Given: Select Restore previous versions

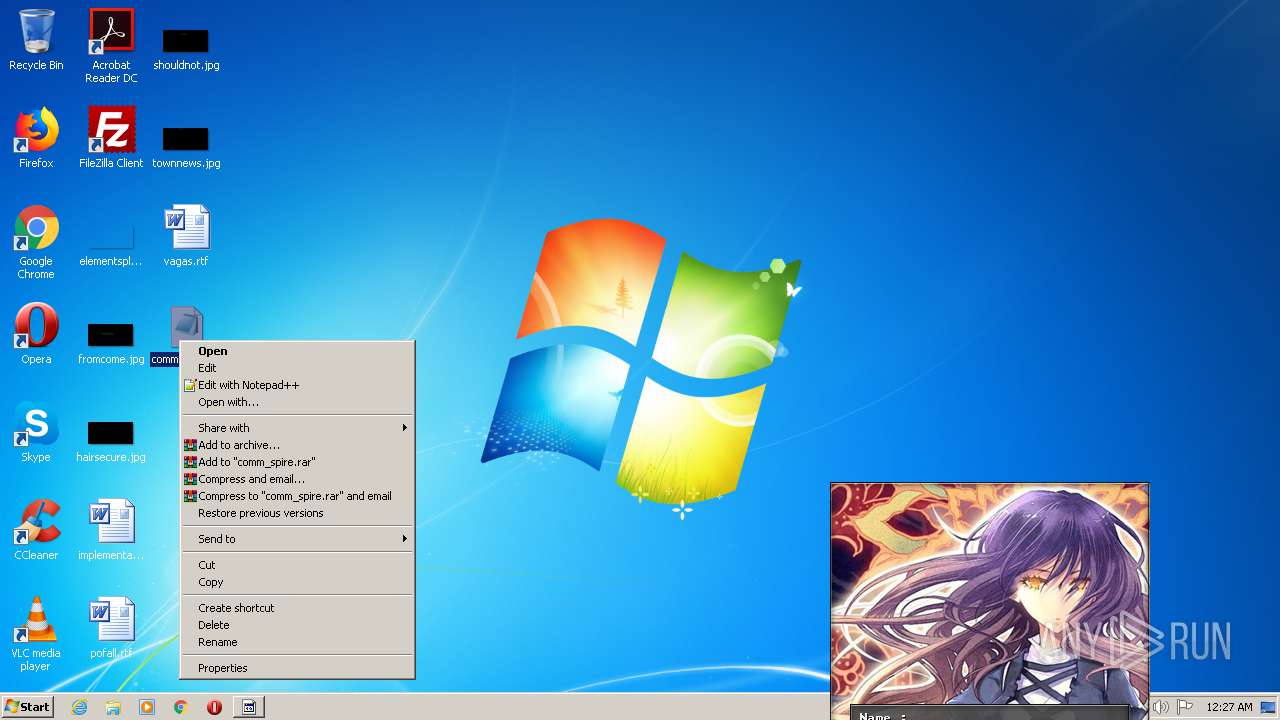Looking at the screenshot, I should pos(297,513).
